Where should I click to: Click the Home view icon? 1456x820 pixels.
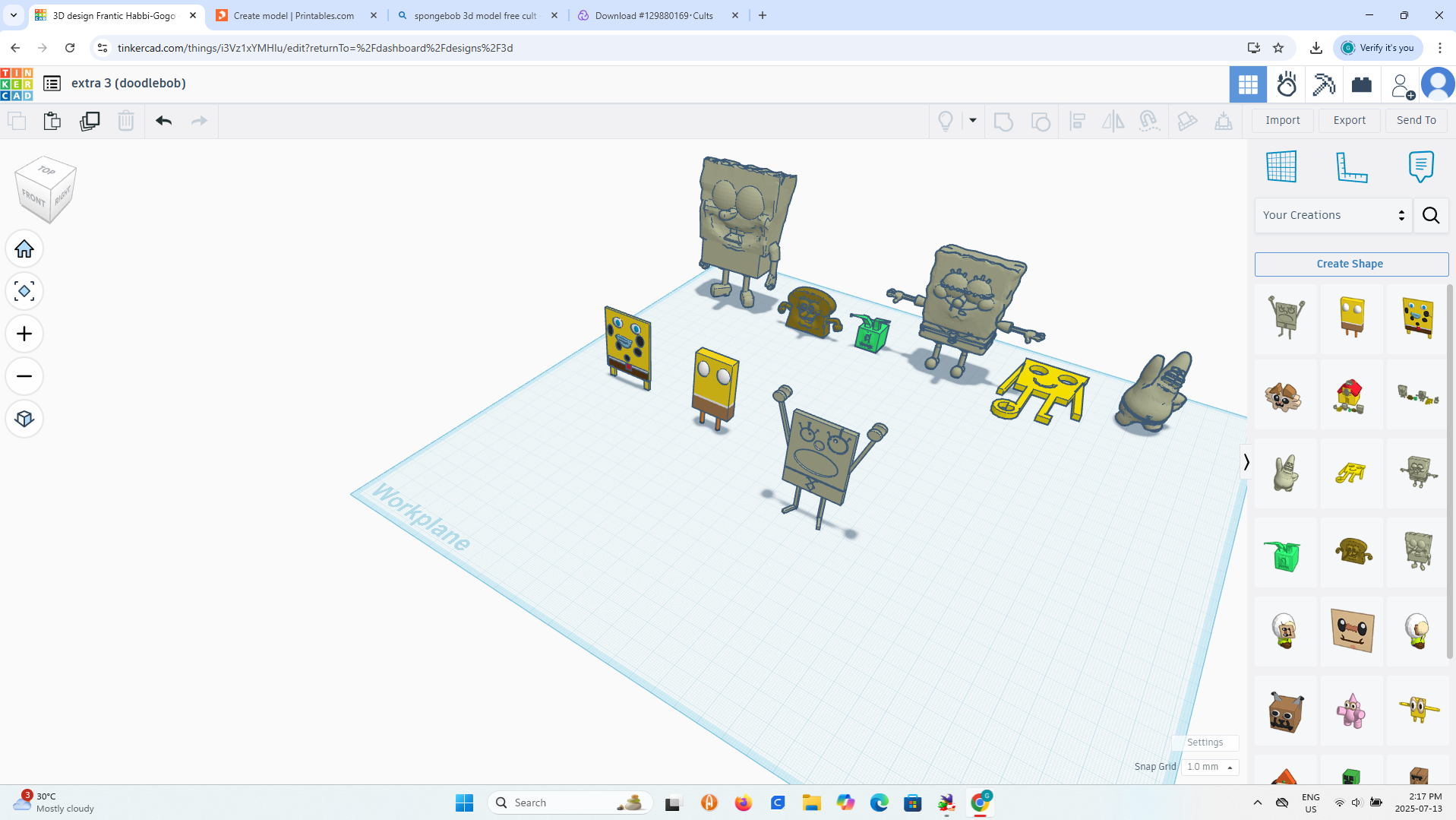coord(24,249)
